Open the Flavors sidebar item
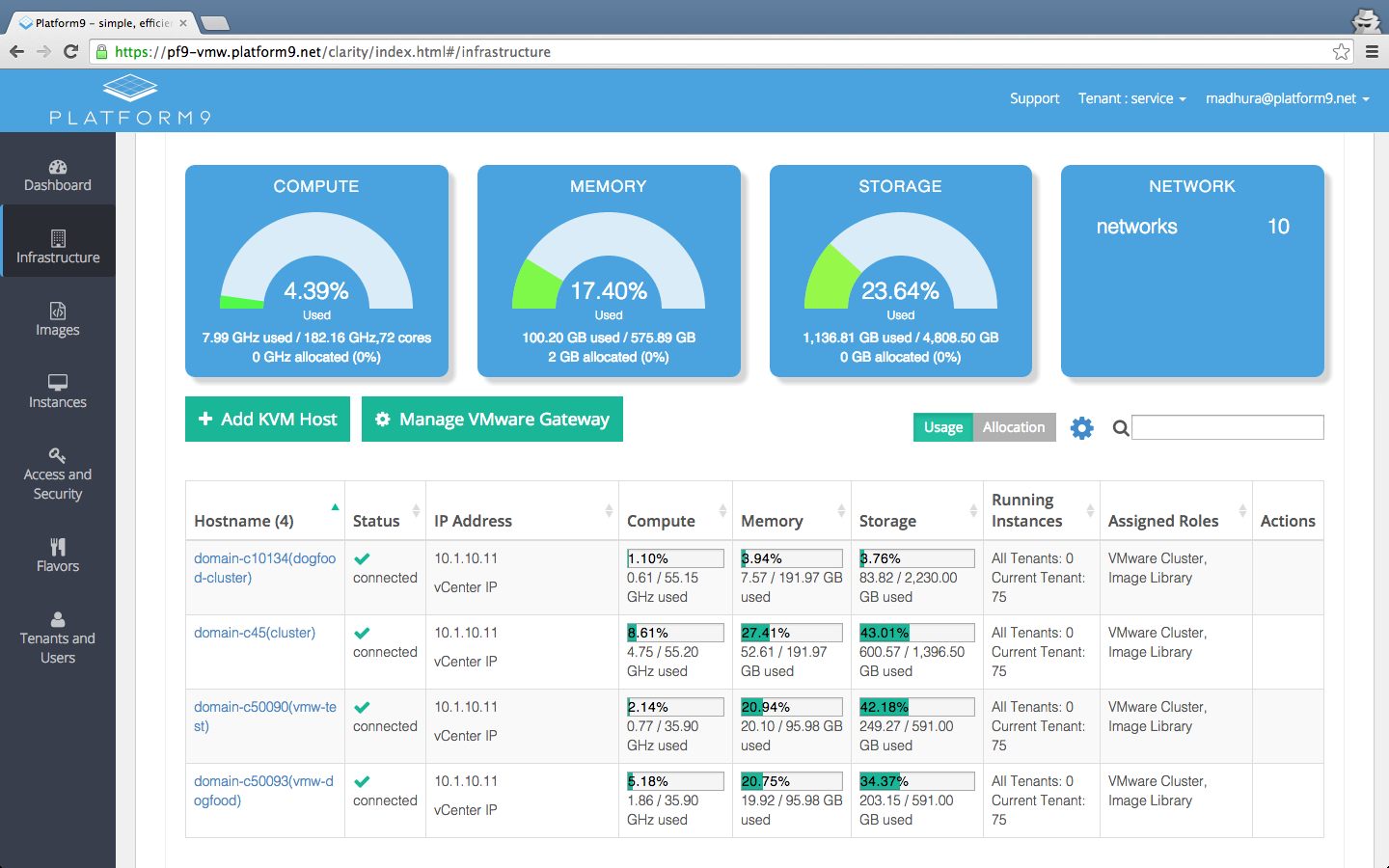Screen dimensions: 1389x868 point(58,556)
